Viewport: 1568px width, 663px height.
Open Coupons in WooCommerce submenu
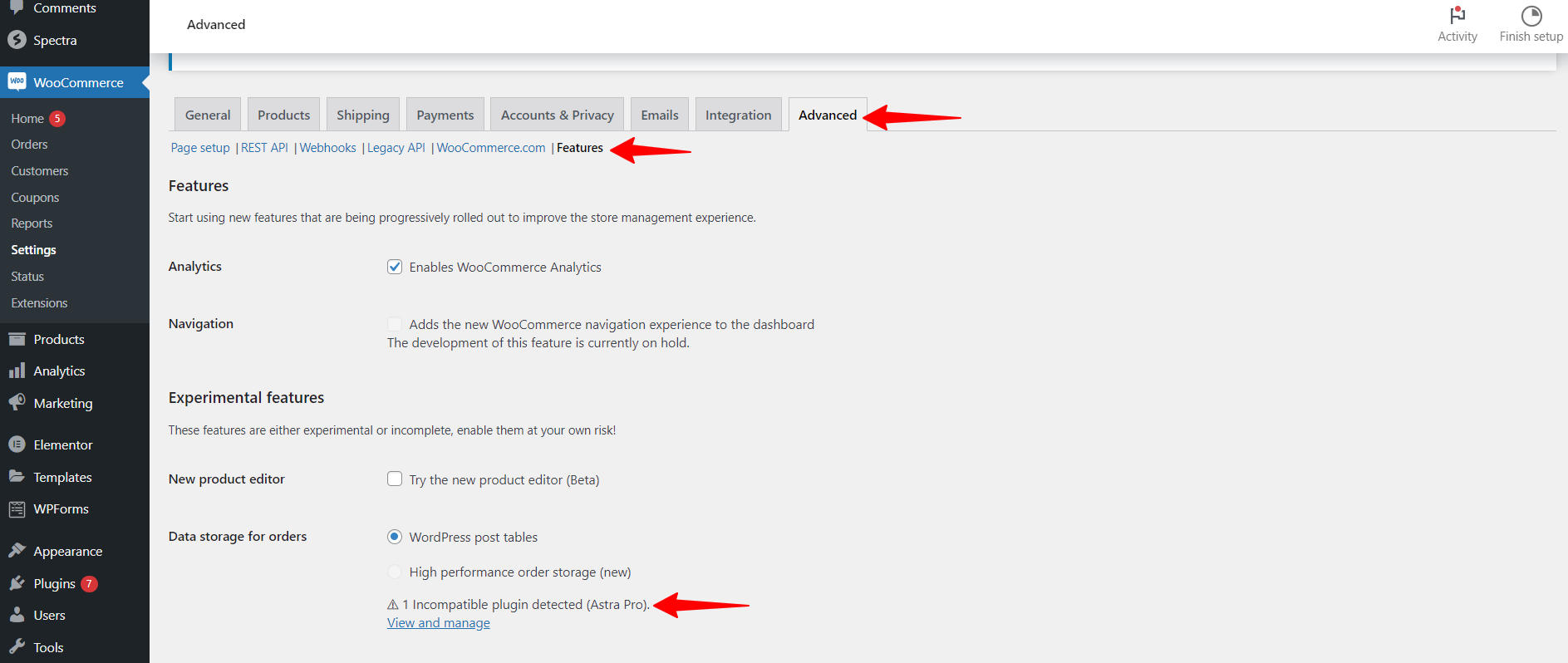coord(35,198)
